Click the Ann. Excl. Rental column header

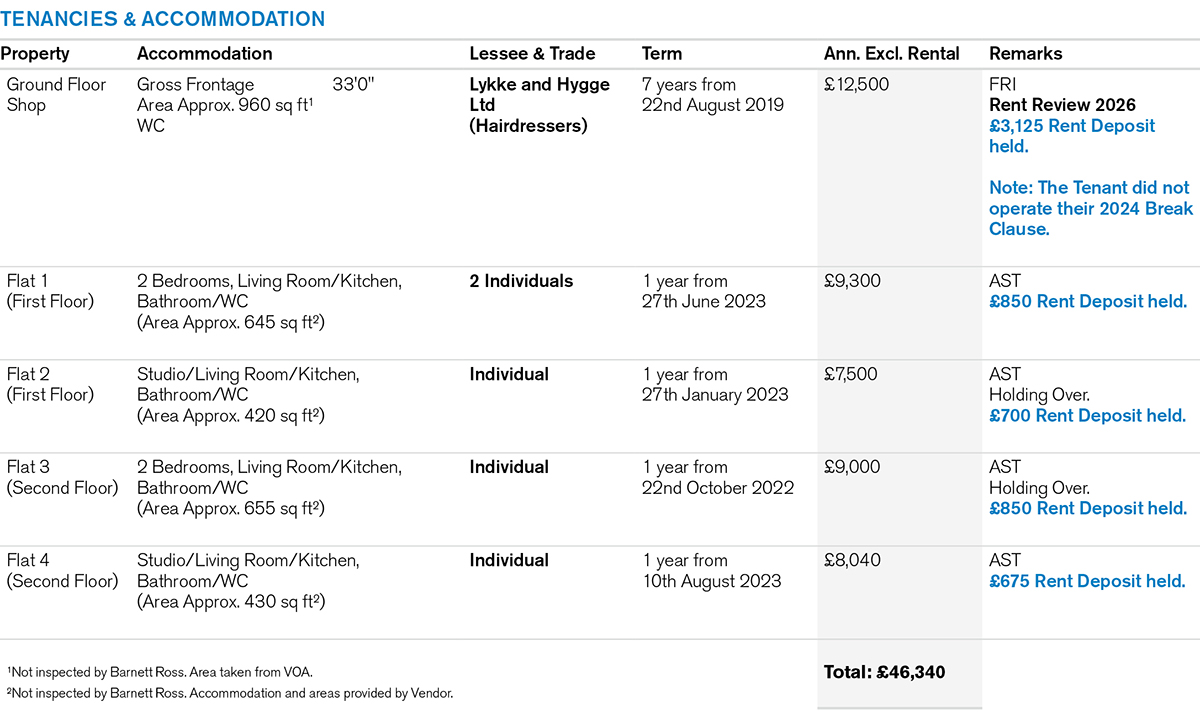click(x=891, y=54)
